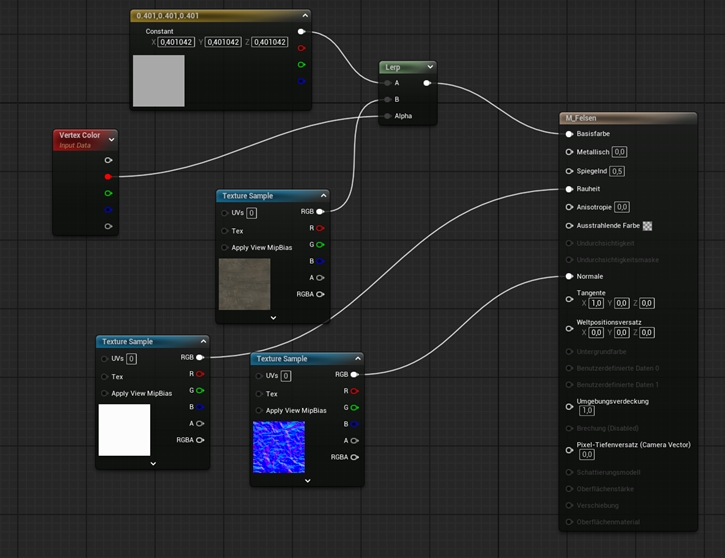Image resolution: width=725 pixels, height=558 pixels.
Task: Click the Constant node's gray preview swatch
Action: coord(159,81)
